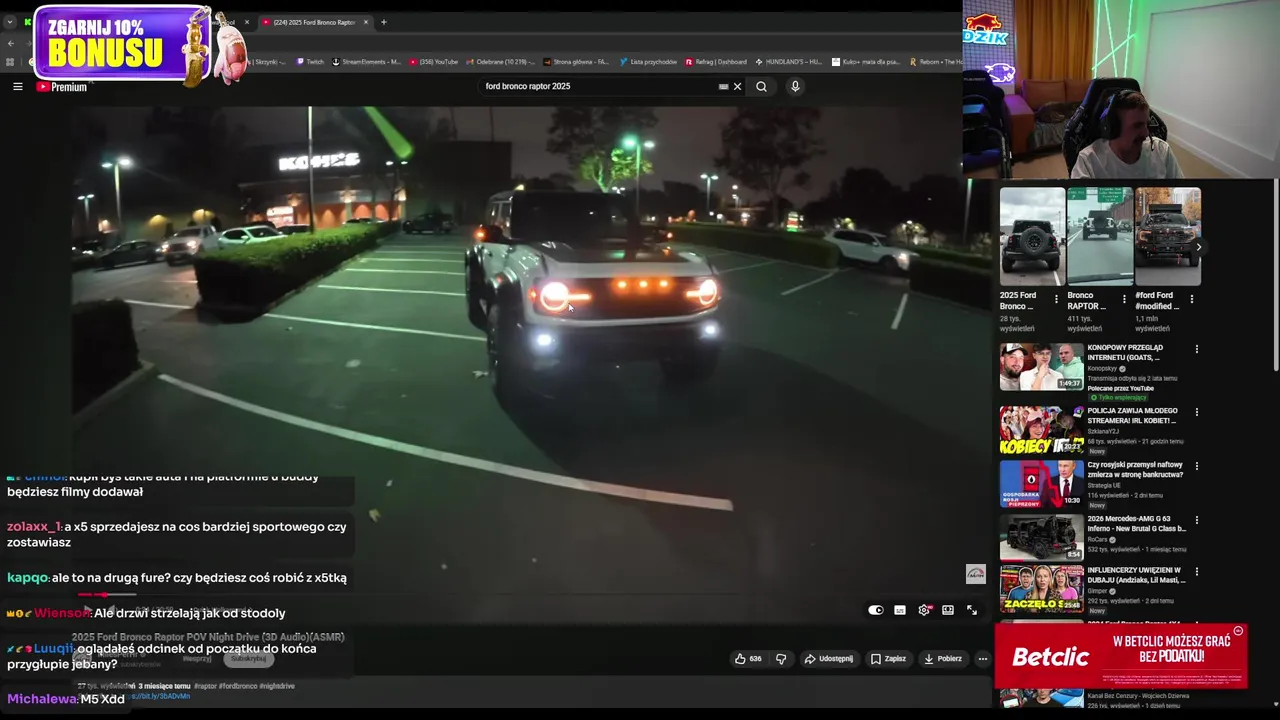Screen dimensions: 1280x720
Task: Open '2026 Mercedes-AMG G 63 Inferno' video thumbnail
Action: [1041, 537]
